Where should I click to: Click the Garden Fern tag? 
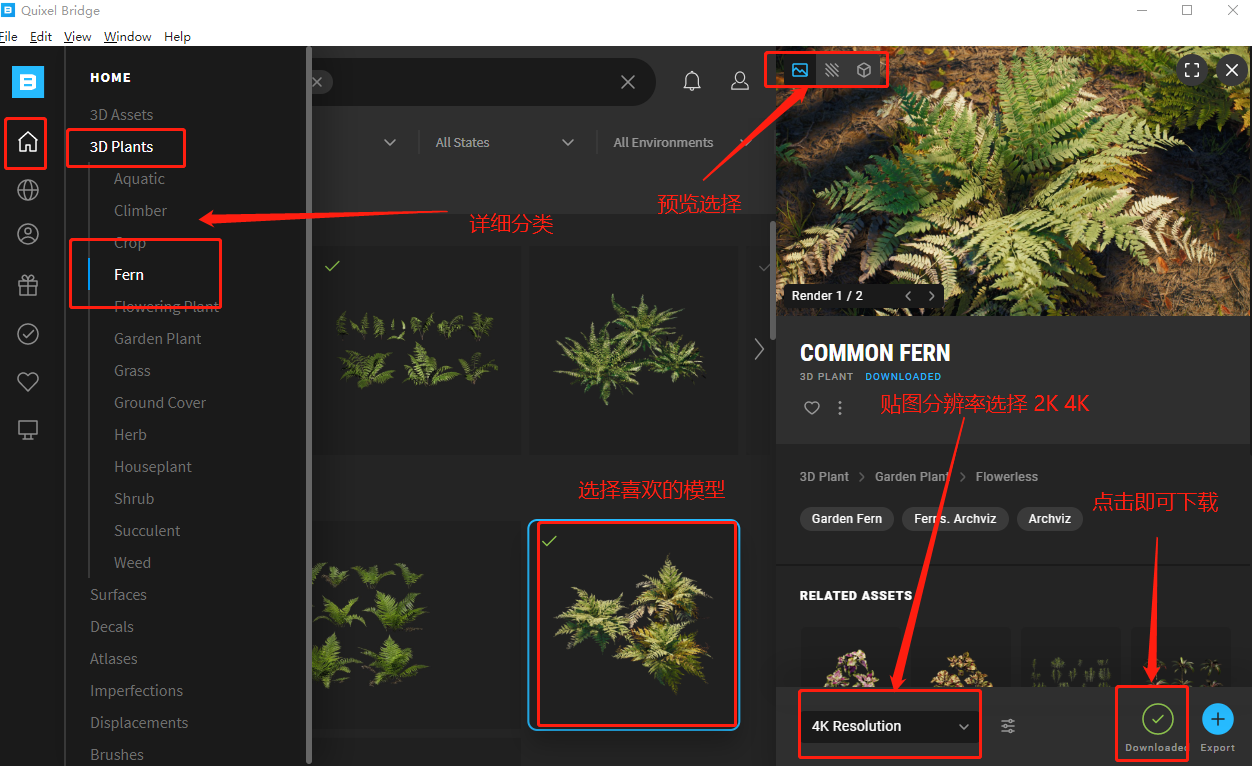tap(847, 519)
